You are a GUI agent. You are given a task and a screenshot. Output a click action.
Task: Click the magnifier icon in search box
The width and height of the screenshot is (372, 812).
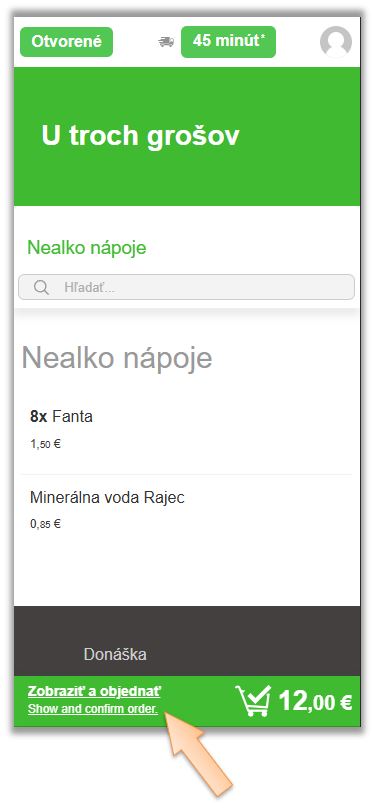pos(41,287)
